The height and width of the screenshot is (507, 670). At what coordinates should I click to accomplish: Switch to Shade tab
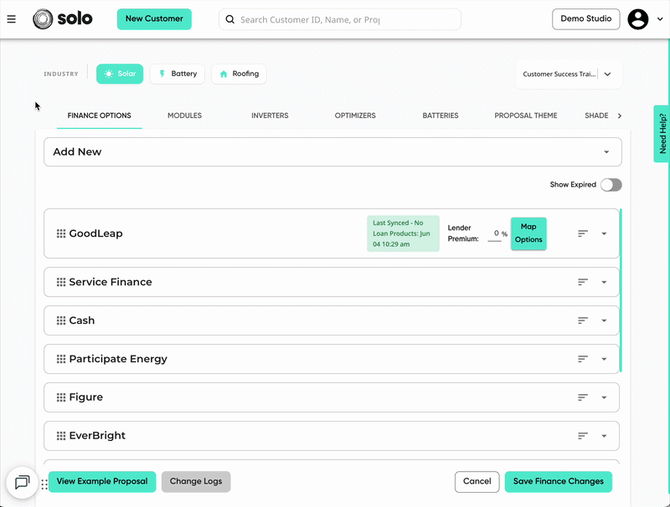point(596,116)
